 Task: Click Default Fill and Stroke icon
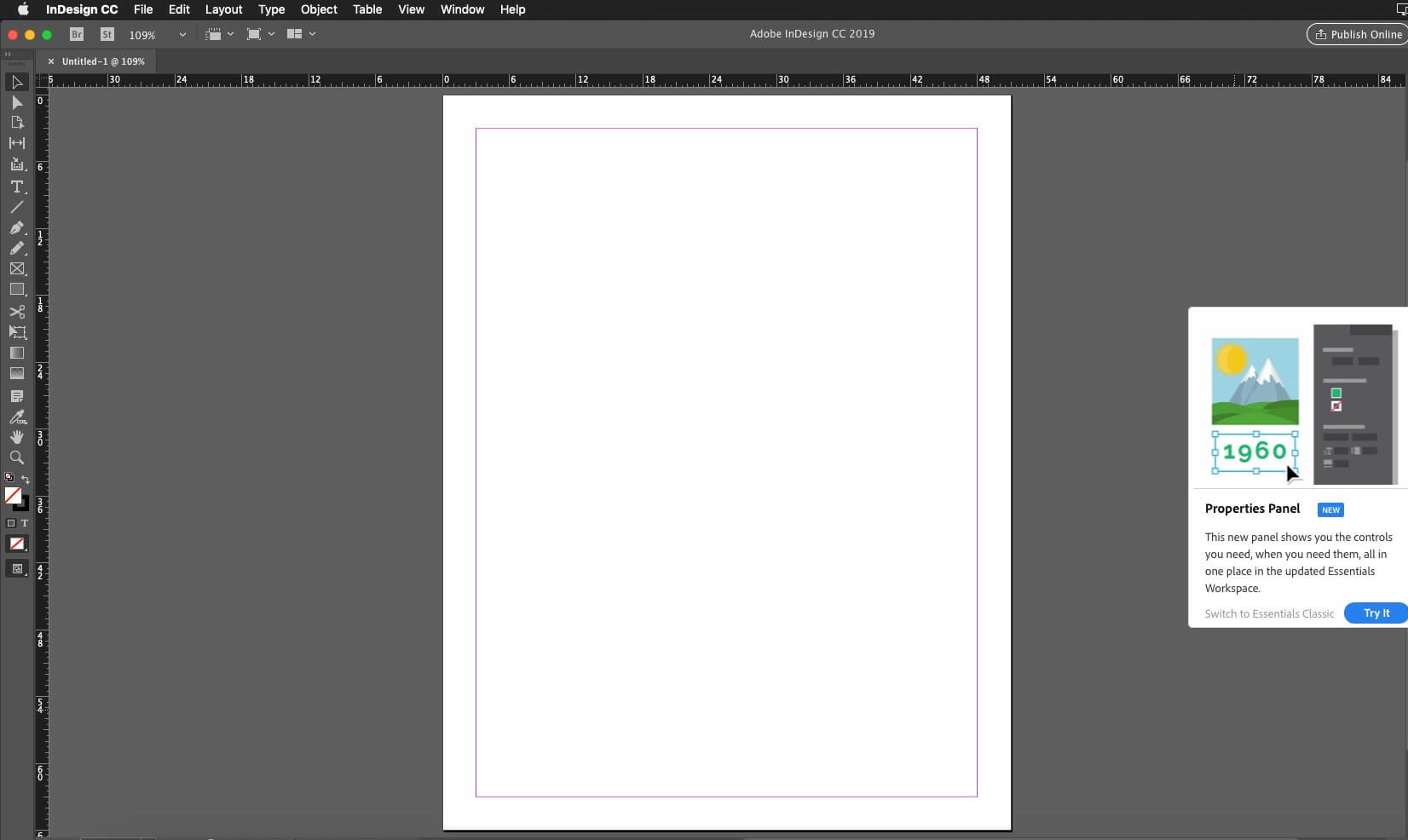click(x=9, y=478)
